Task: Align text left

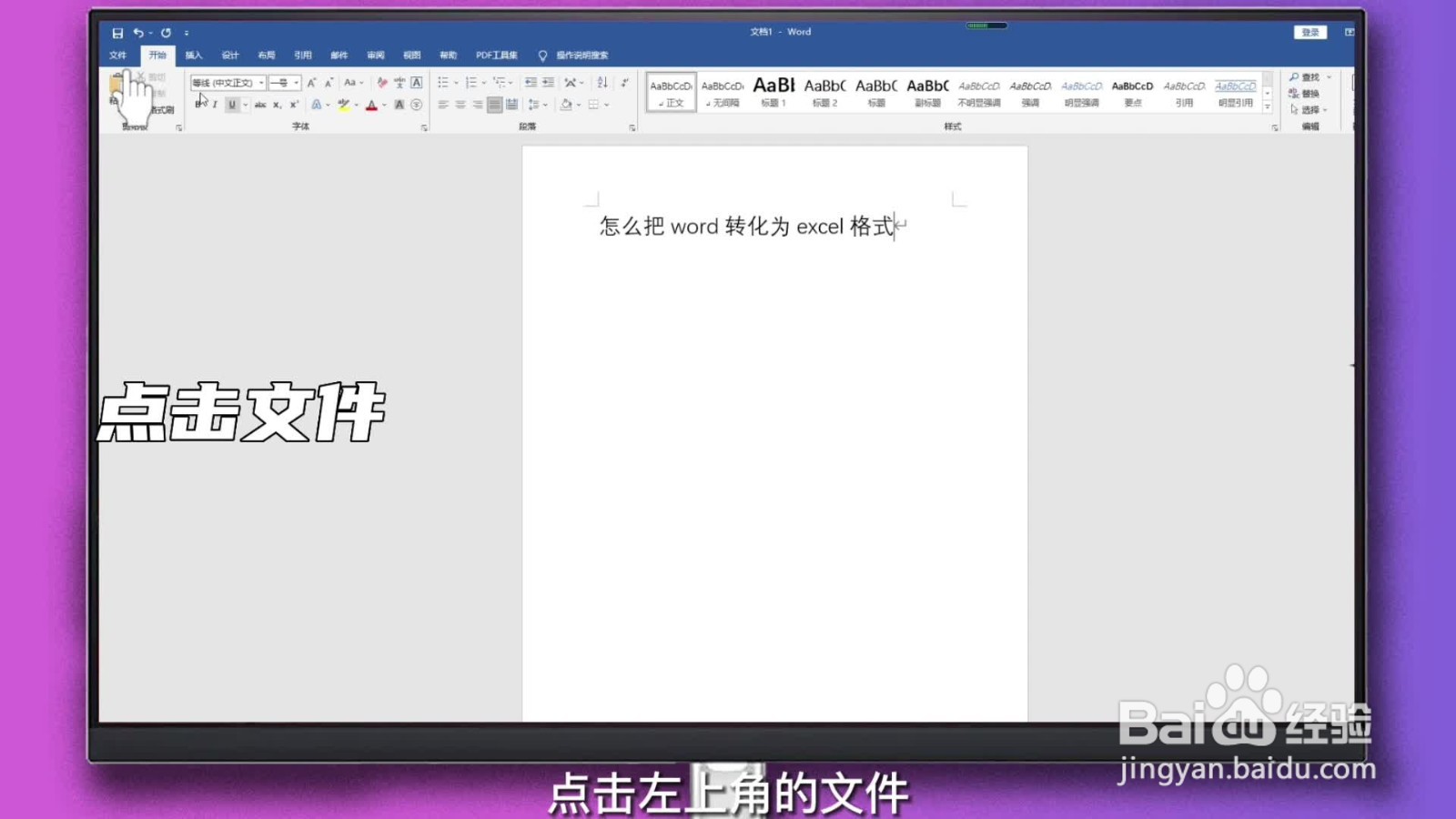Action: click(x=443, y=105)
